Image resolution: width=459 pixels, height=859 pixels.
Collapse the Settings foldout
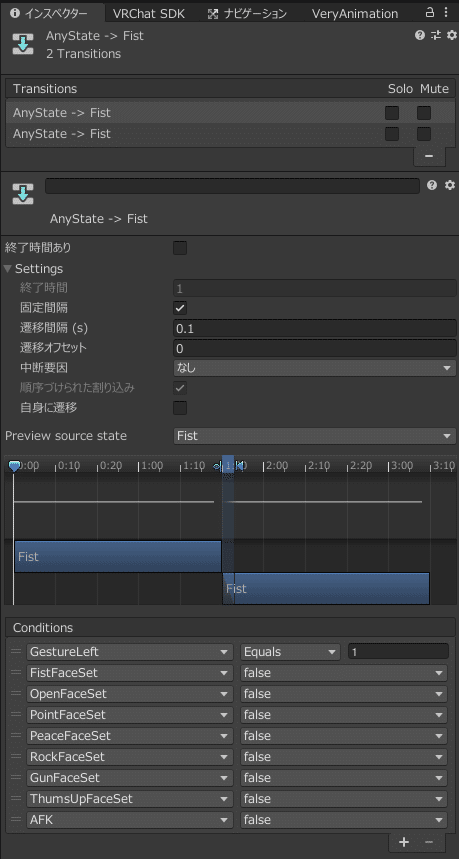[x=8, y=269]
